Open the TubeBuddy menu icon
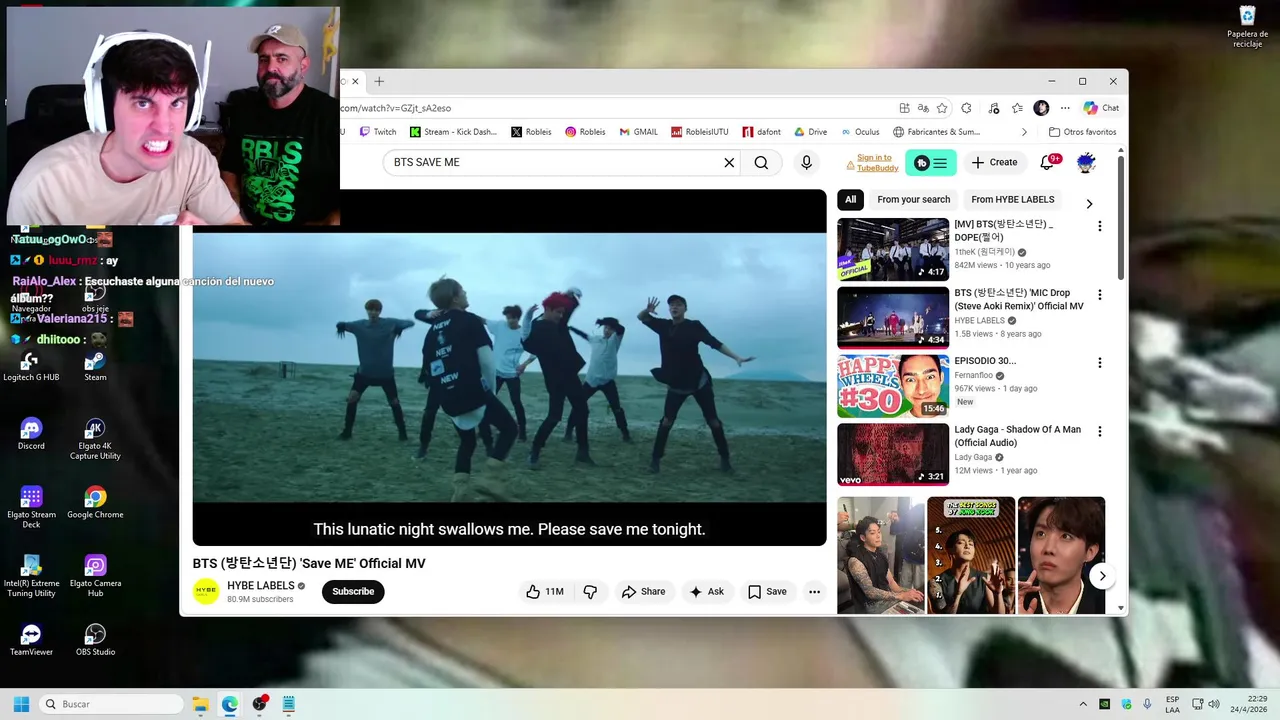The width and height of the screenshot is (1280, 720). [930, 162]
